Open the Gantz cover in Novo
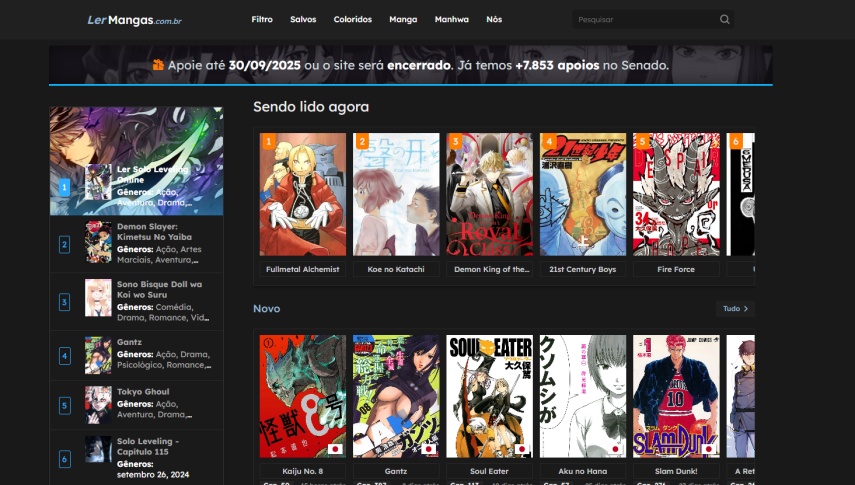This screenshot has width=855, height=485. pos(396,396)
